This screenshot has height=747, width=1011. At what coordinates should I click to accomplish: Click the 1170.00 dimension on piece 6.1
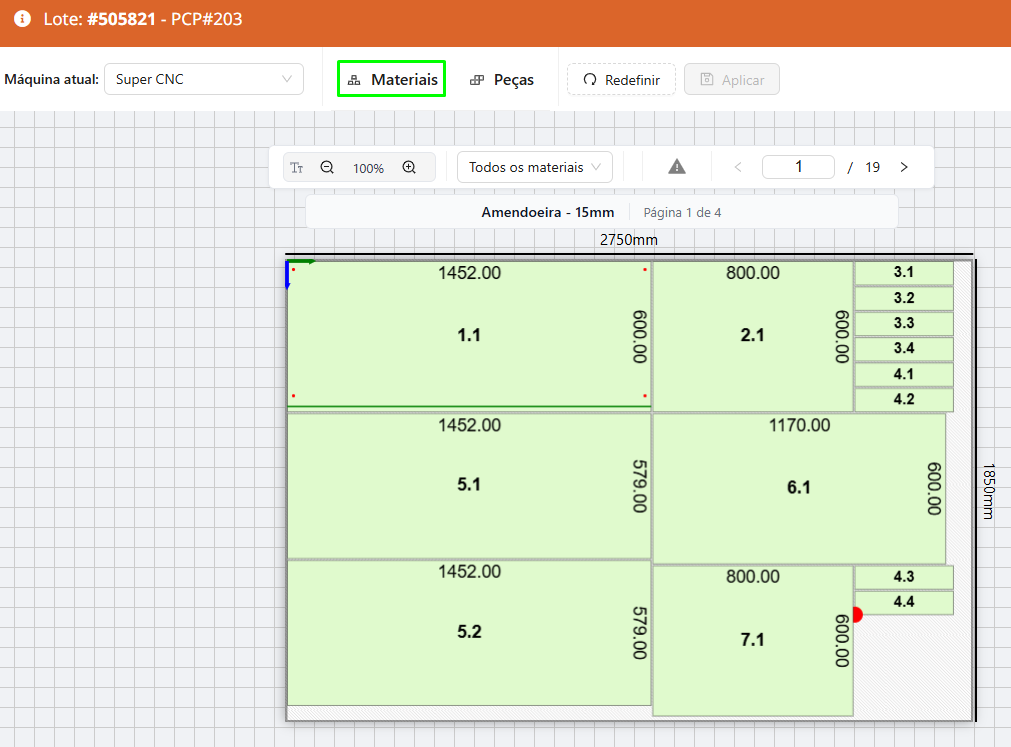pyautogui.click(x=799, y=425)
